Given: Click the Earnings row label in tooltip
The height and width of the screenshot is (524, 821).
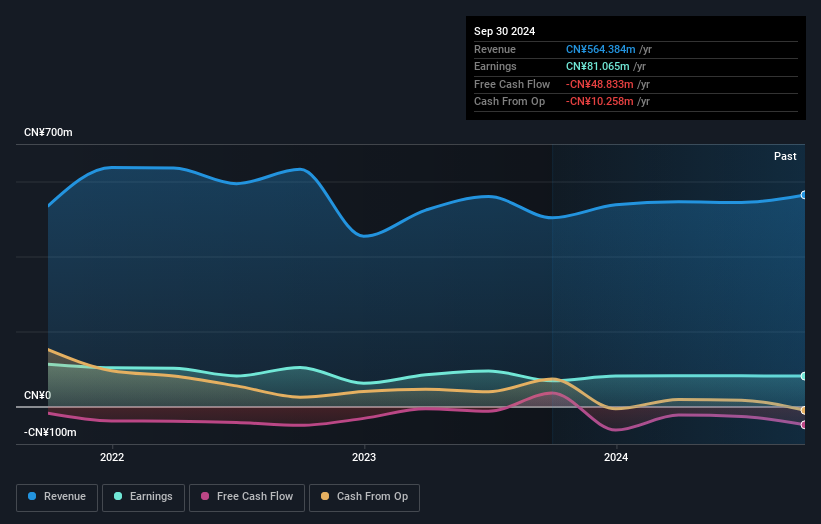Looking at the screenshot, I should pyautogui.click(x=495, y=66).
